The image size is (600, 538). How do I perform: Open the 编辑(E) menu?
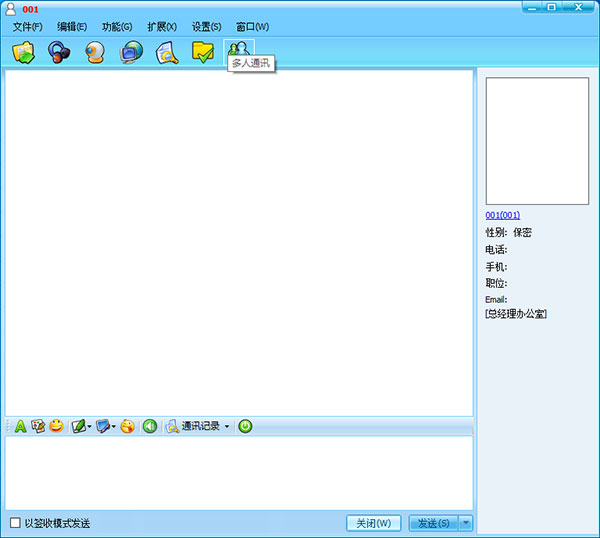tap(72, 27)
